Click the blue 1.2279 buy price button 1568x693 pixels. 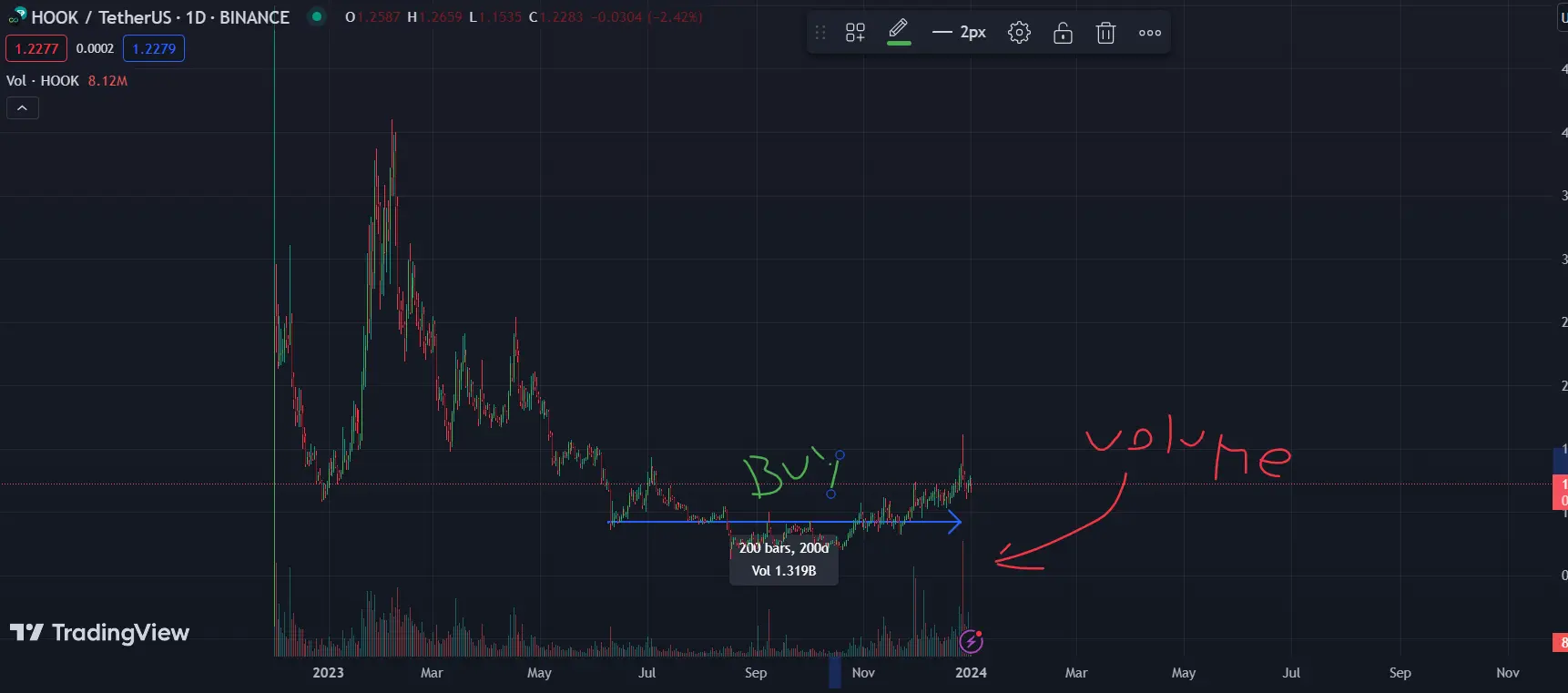click(154, 48)
